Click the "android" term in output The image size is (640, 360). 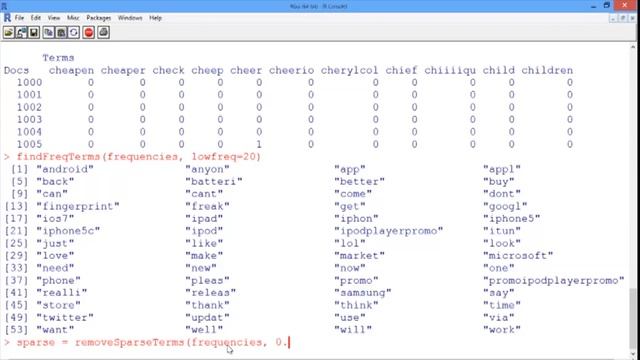pyautogui.click(x=65, y=169)
